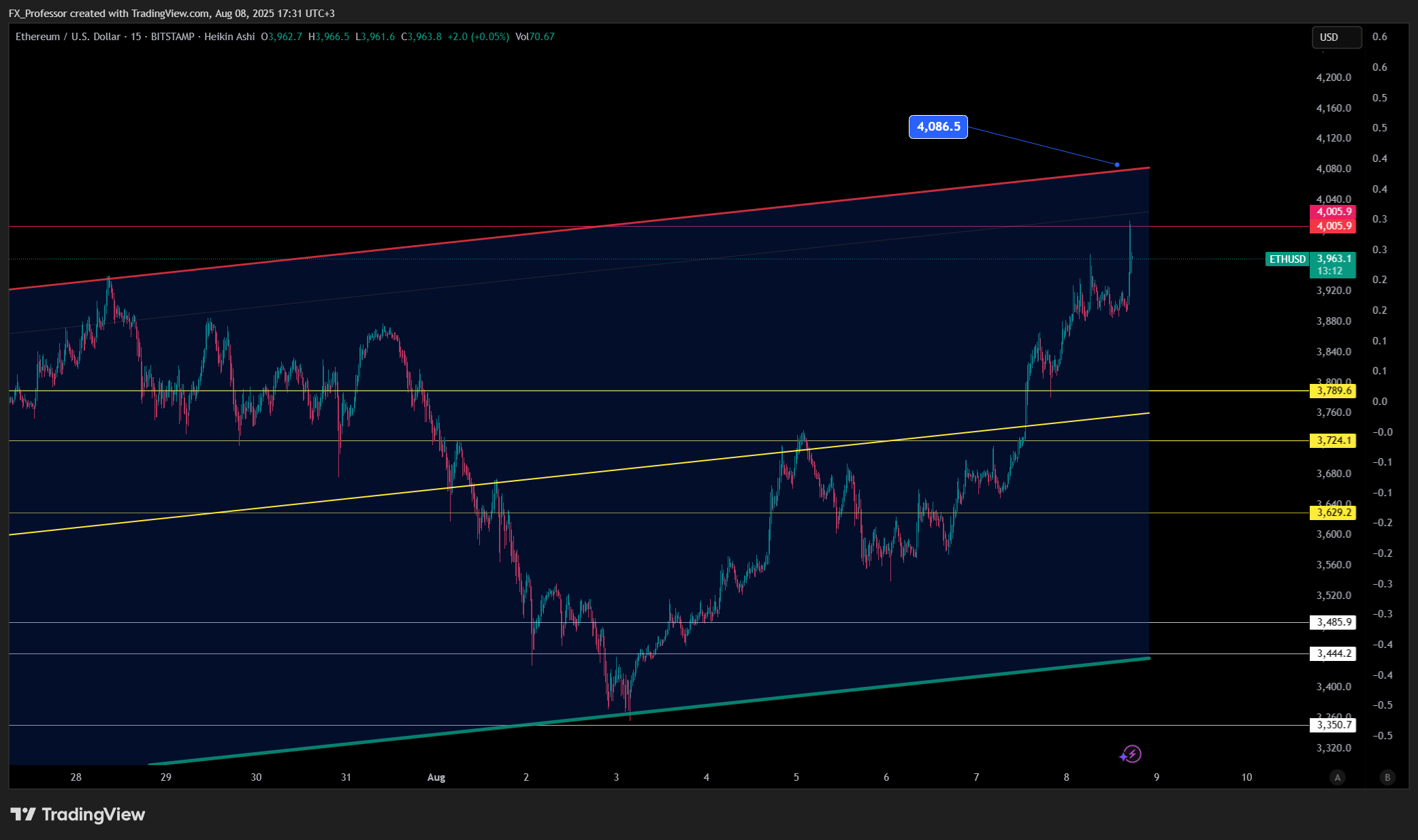This screenshot has height=840, width=1418.
Task: Click the open value O3,962.7 in the header
Action: [x=281, y=37]
